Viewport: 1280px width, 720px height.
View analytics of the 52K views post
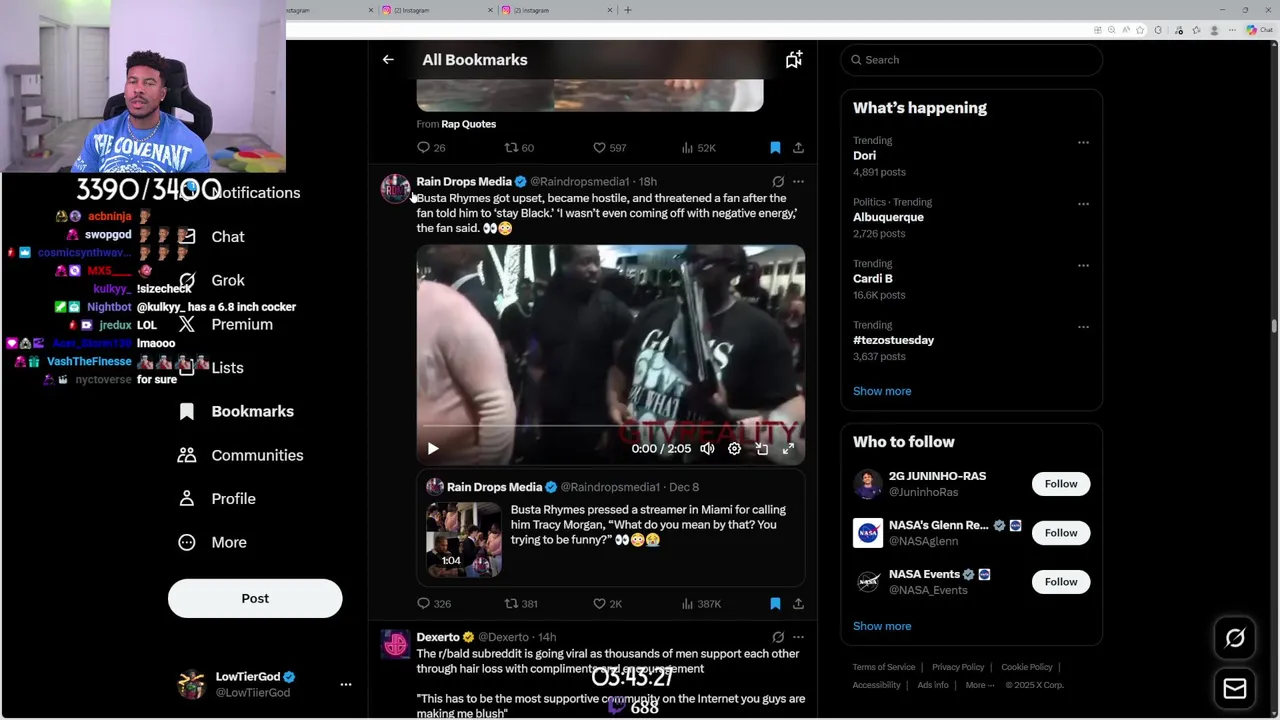pos(698,148)
